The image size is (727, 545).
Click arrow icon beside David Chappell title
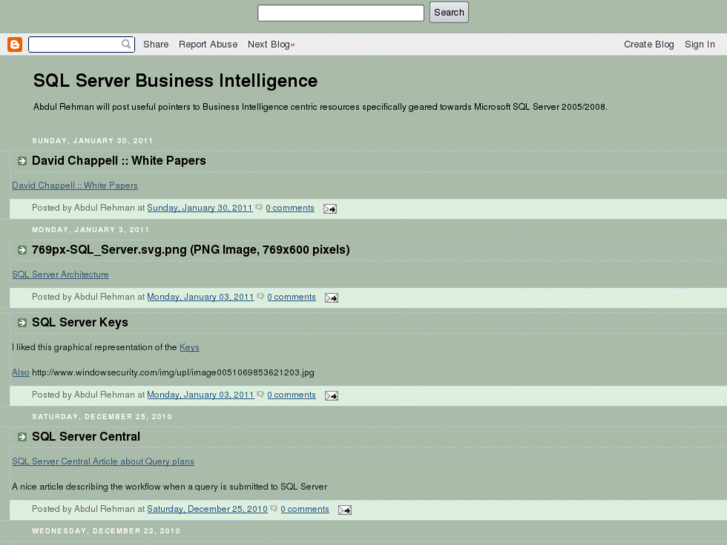(x=22, y=161)
